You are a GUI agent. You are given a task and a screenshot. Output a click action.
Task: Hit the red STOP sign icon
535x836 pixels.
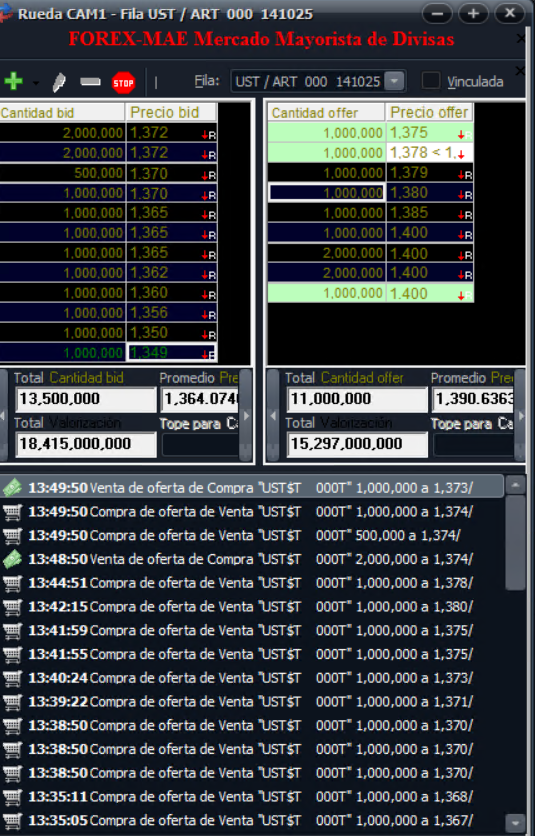123,83
